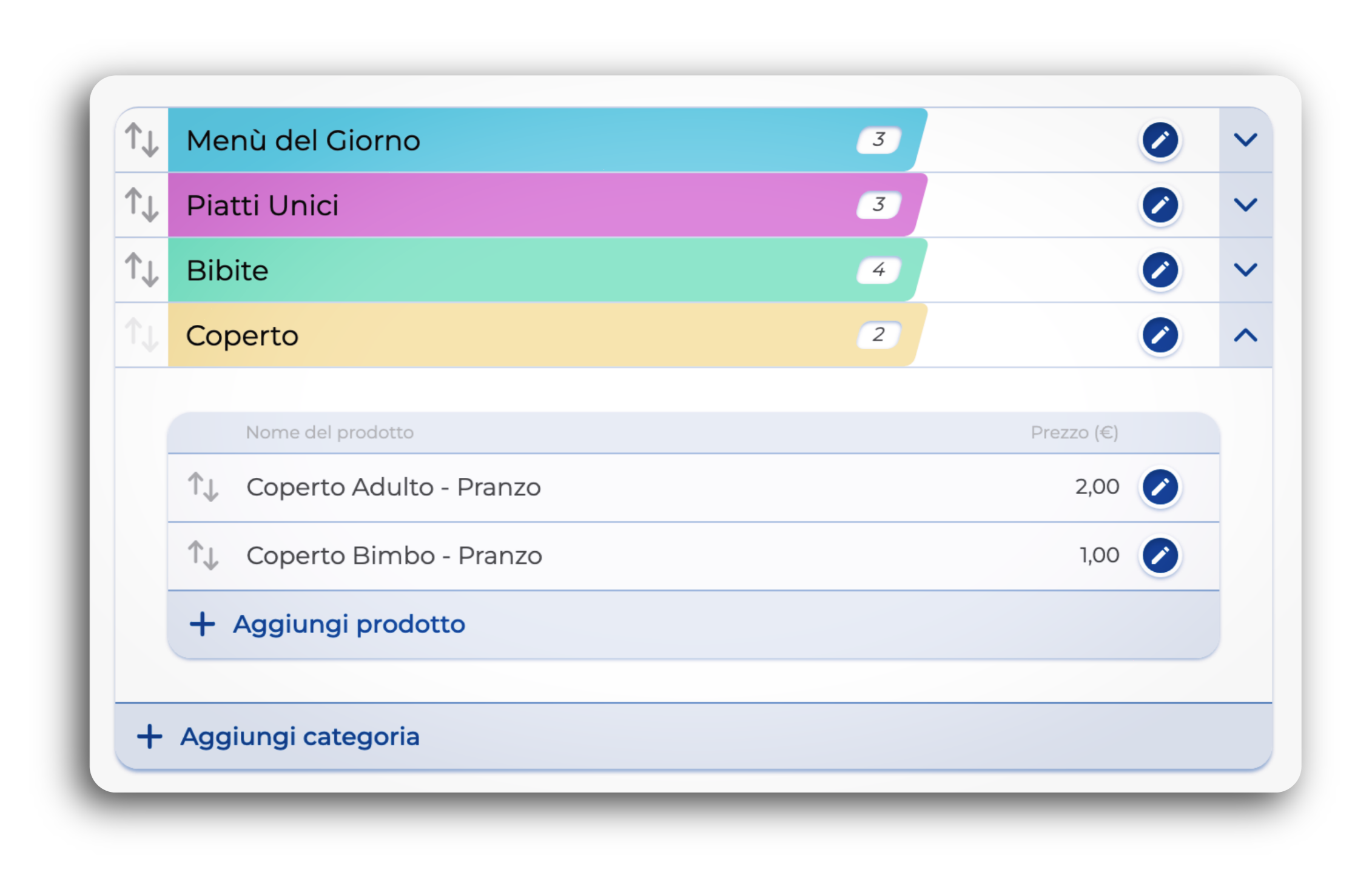Reorder Coperto Adulto - Pranzo using arrows icon
Screen dimensions: 1372x878
click(203, 487)
